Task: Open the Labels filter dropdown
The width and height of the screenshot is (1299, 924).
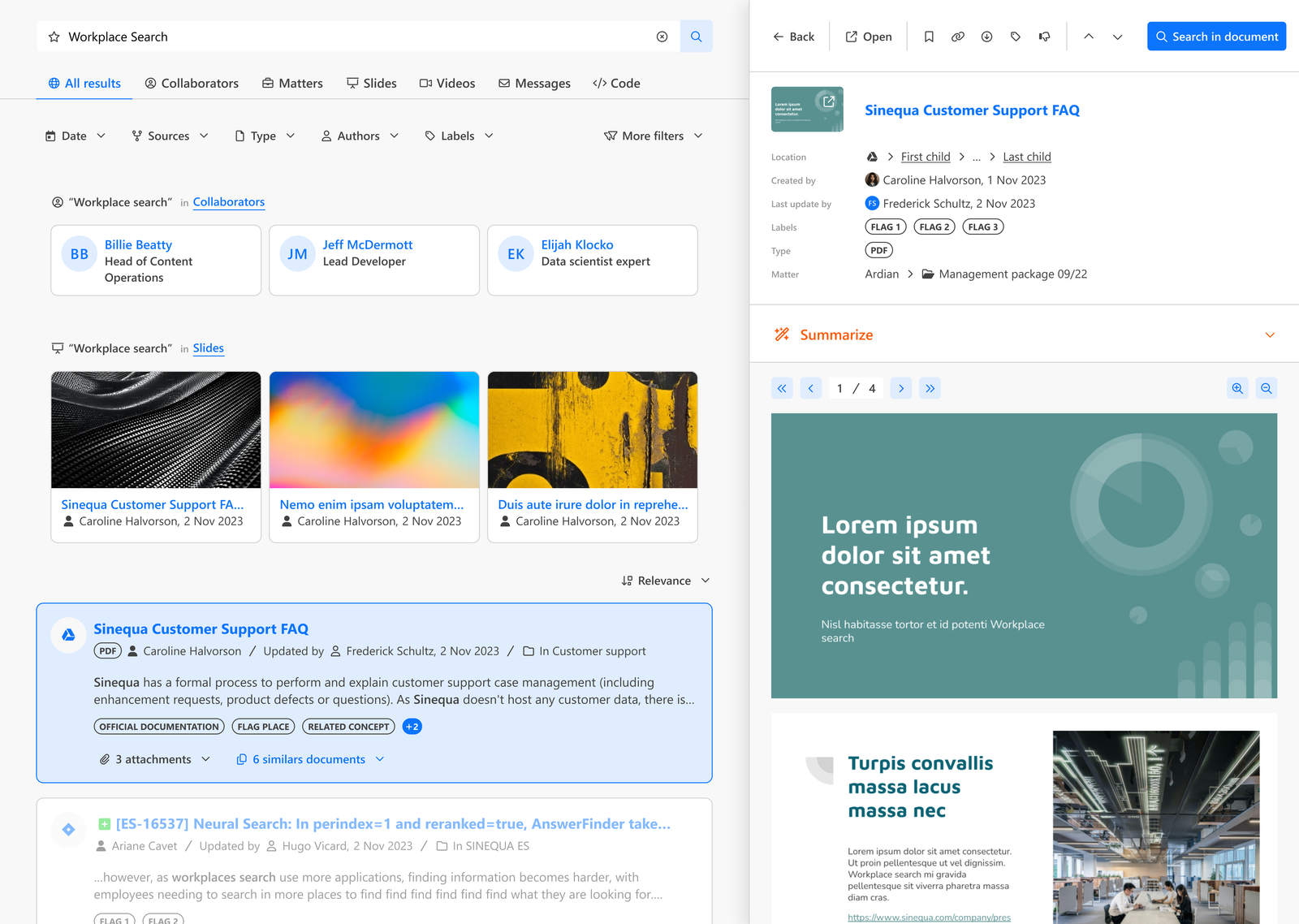Action: pyautogui.click(x=459, y=136)
